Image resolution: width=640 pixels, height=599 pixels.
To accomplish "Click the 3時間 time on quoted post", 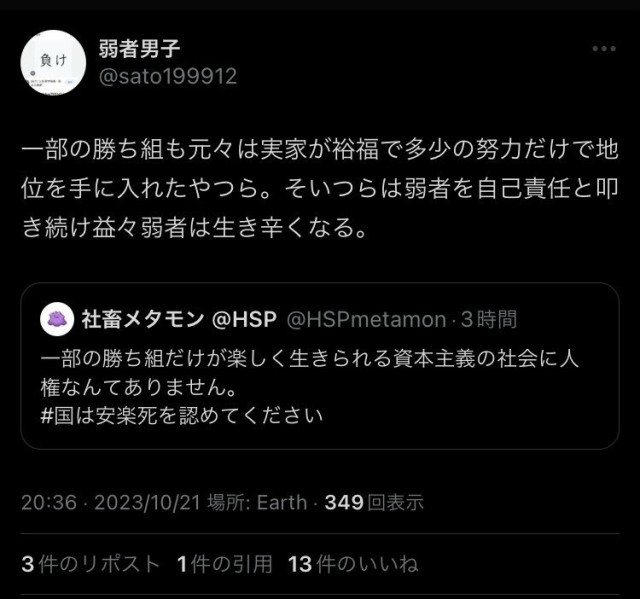I will coord(489,319).
